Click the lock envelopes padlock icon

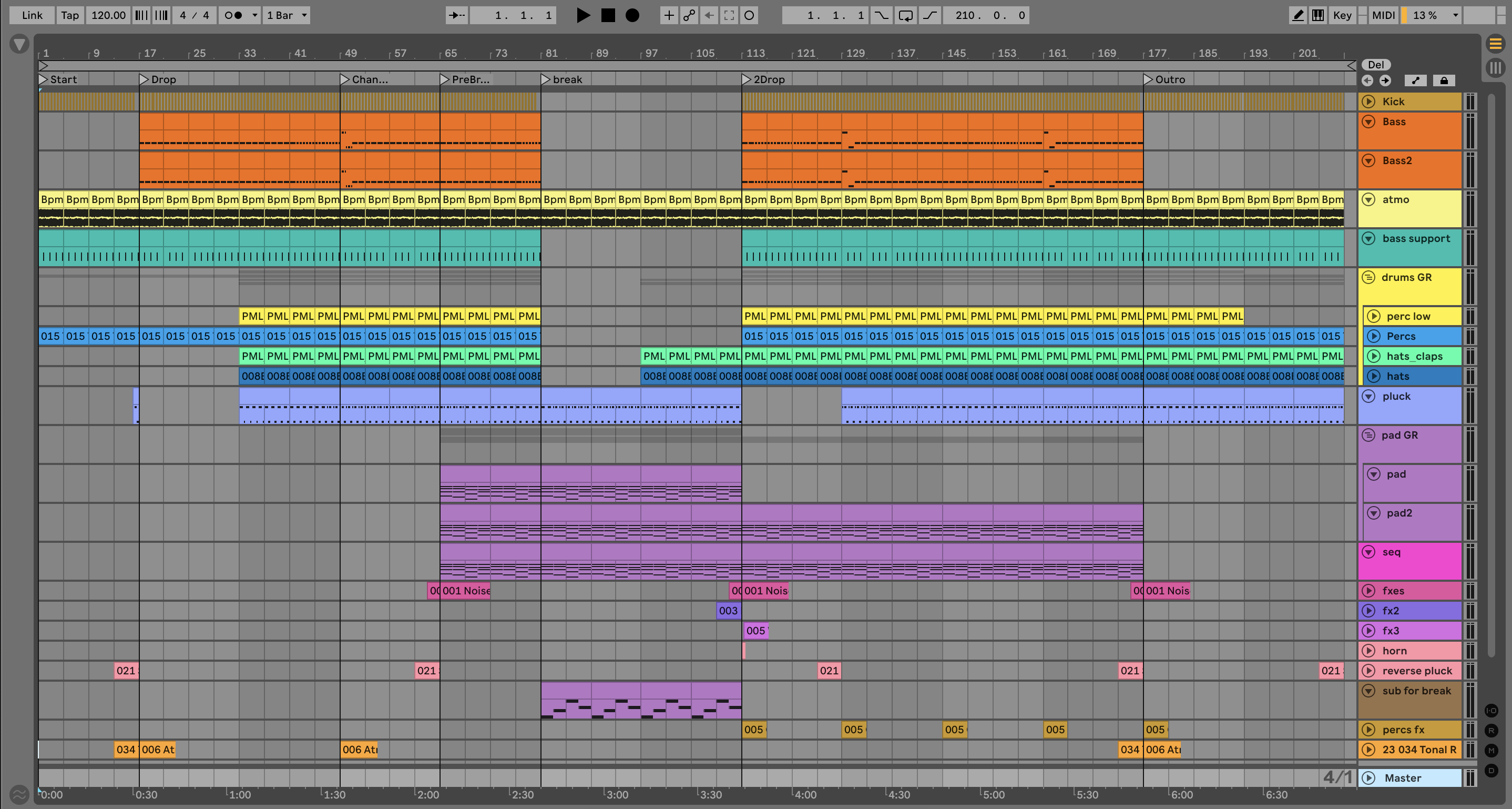pos(1444,80)
